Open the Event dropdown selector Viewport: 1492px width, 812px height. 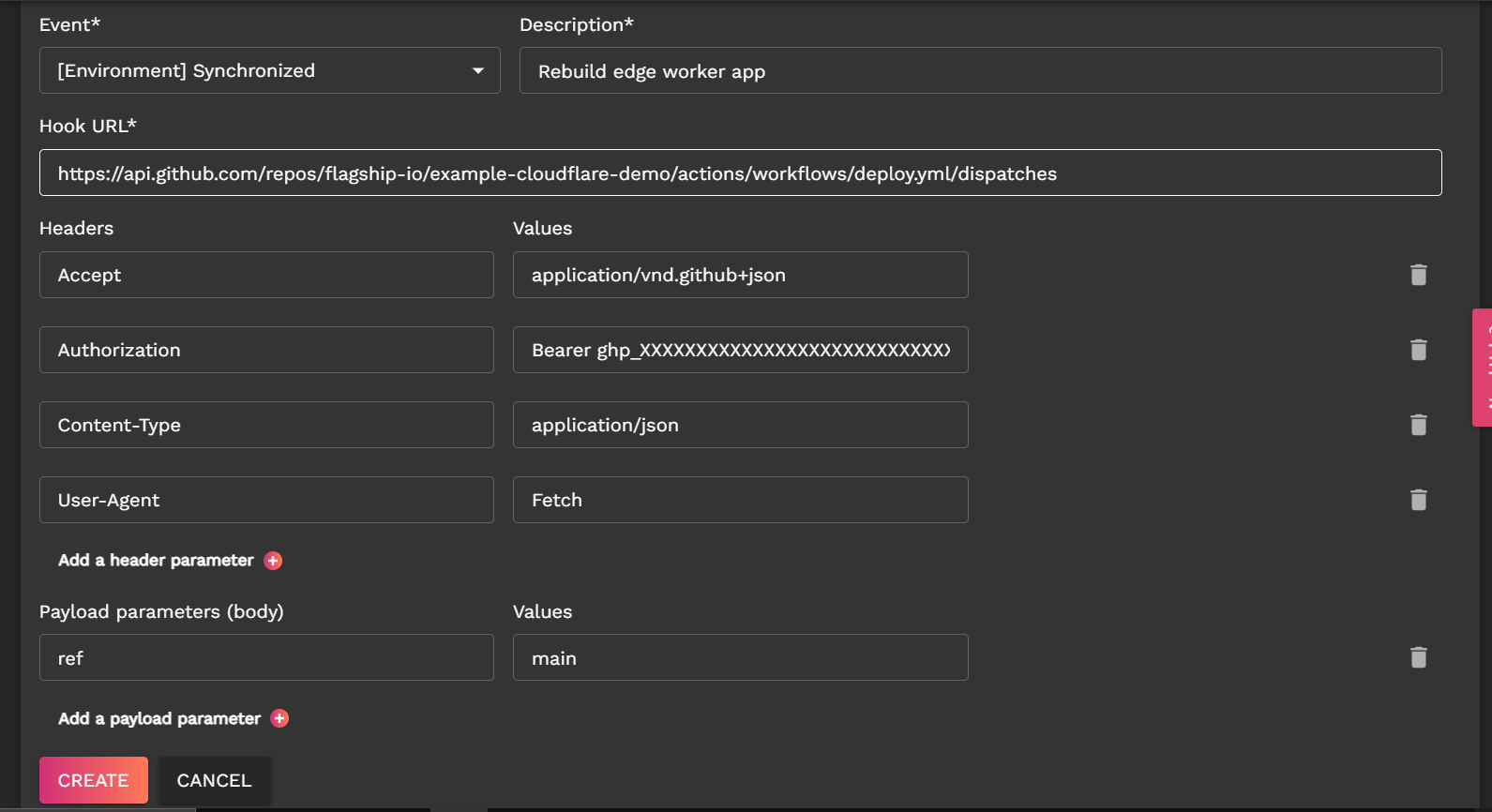[x=269, y=70]
